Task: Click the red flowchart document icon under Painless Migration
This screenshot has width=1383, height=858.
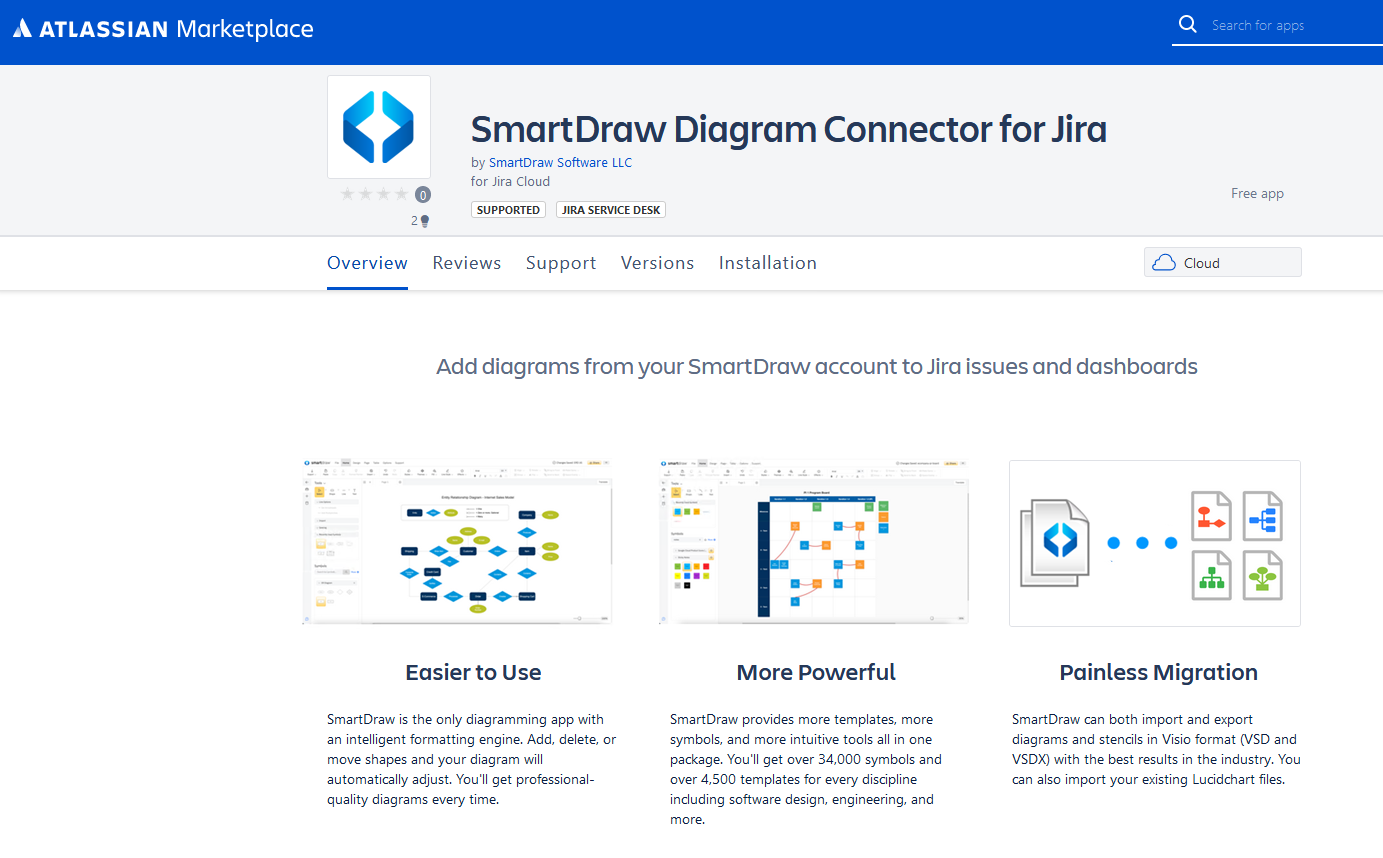Action: tap(1211, 516)
